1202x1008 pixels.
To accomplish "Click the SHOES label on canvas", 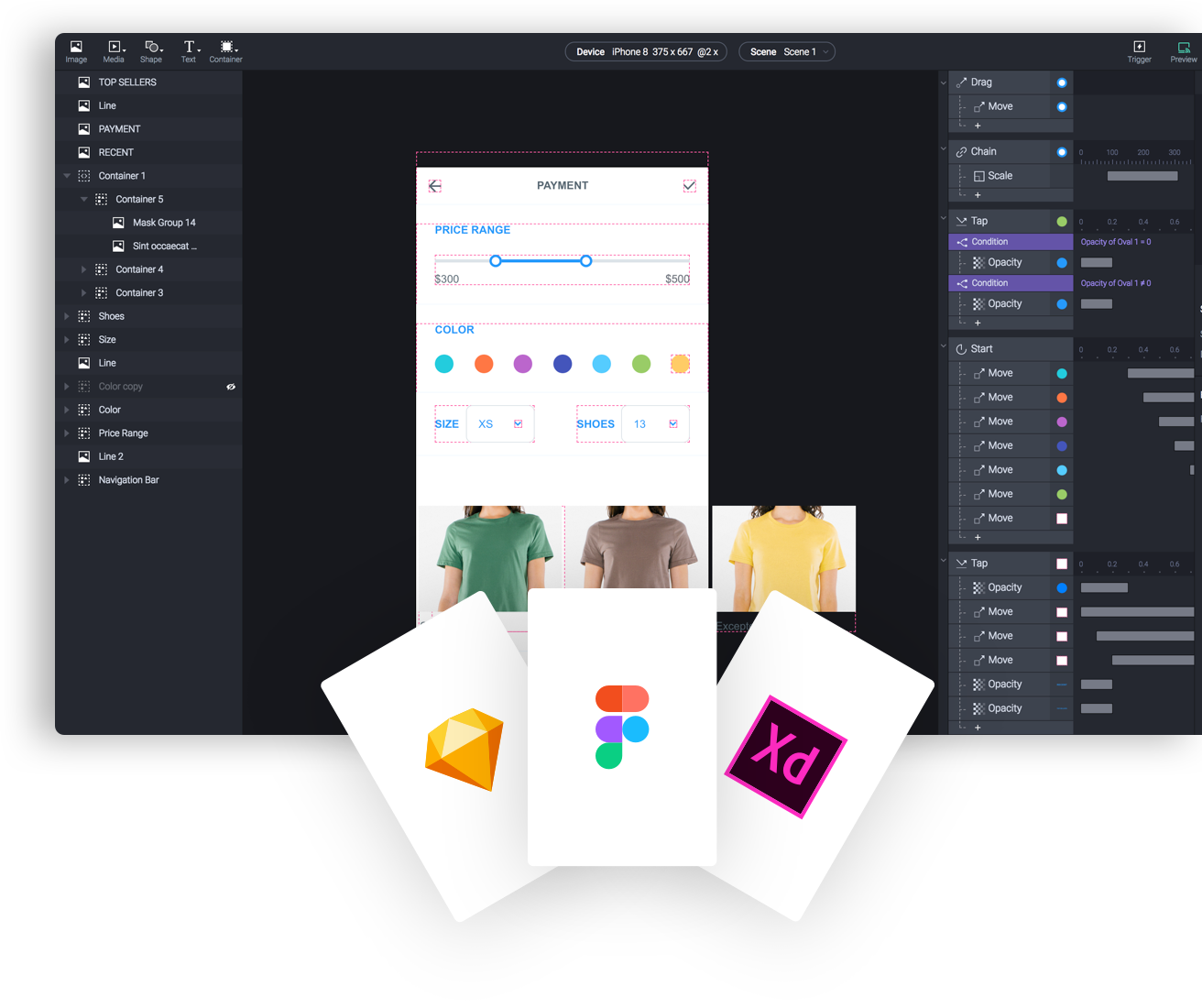I will pyautogui.click(x=596, y=424).
